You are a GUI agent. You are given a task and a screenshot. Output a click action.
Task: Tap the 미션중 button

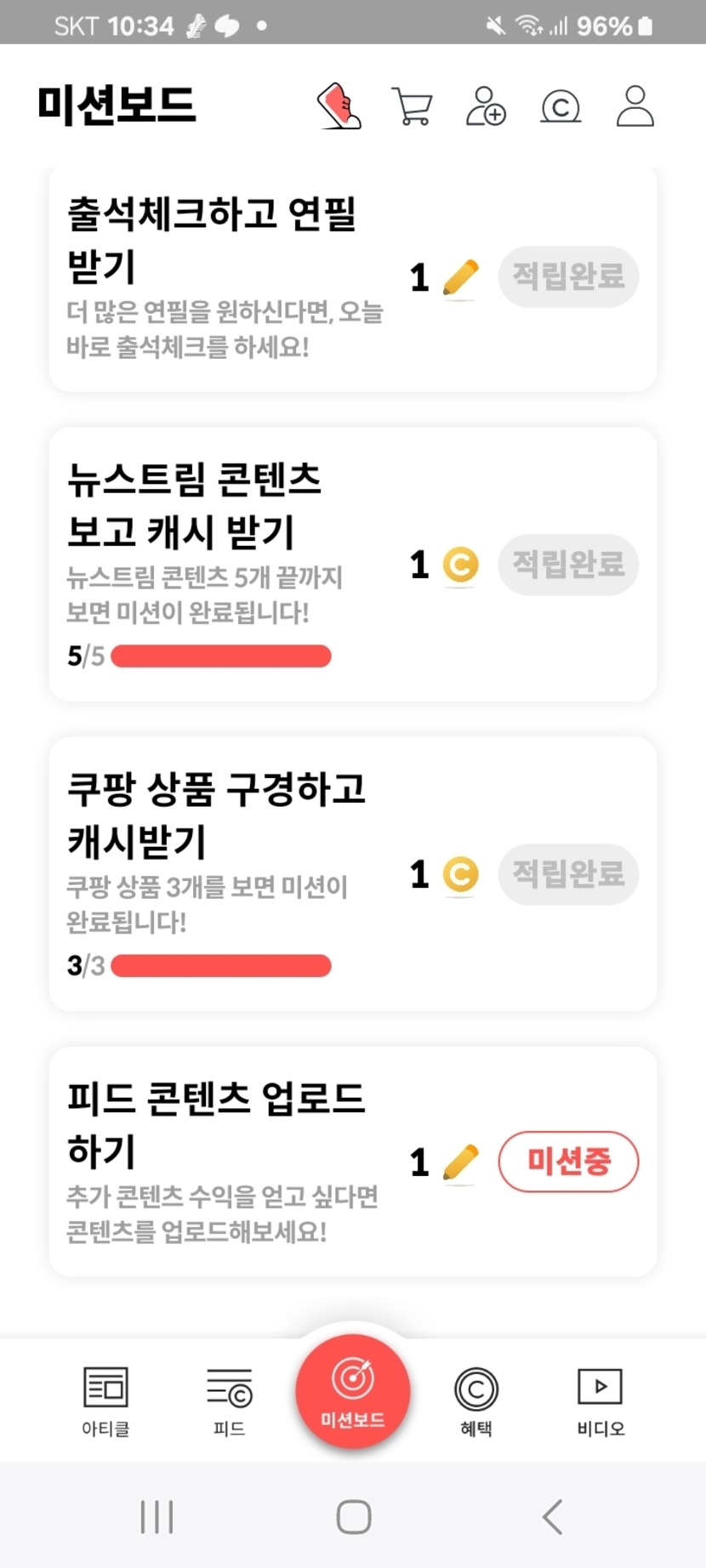568,1162
